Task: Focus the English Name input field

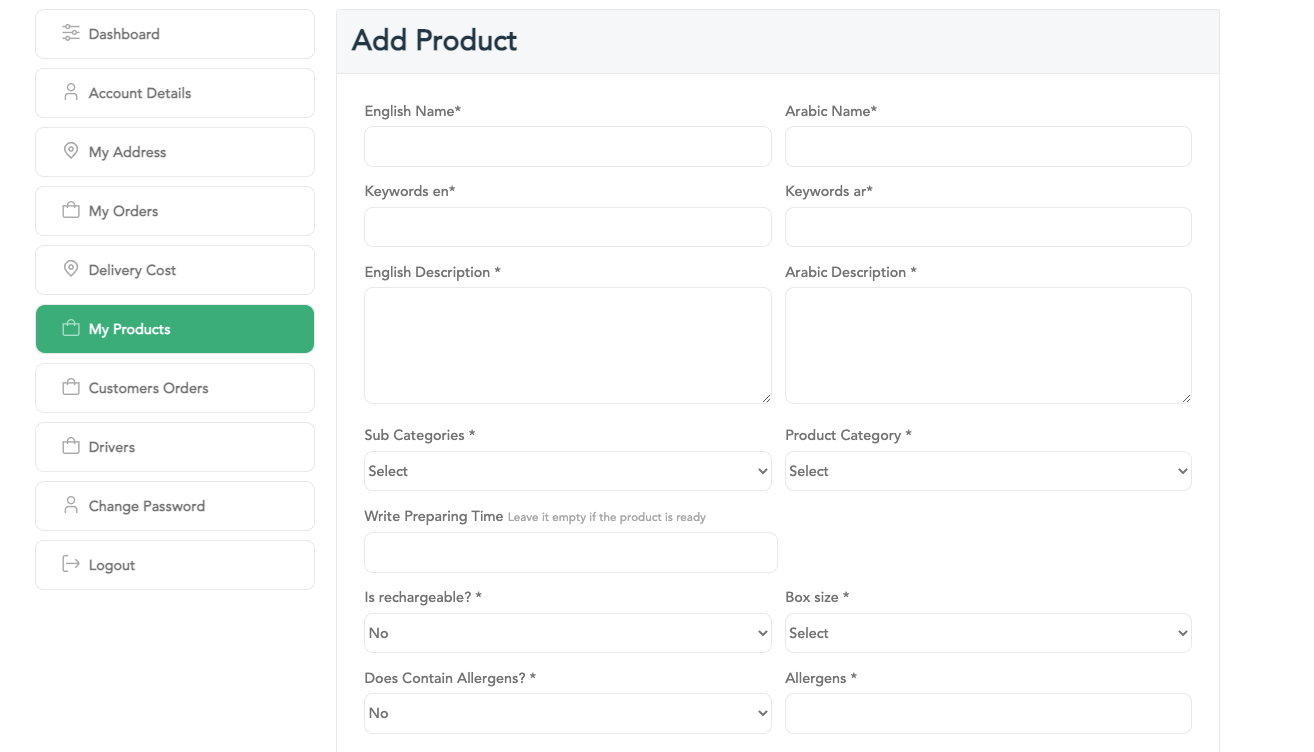Action: [x=567, y=146]
